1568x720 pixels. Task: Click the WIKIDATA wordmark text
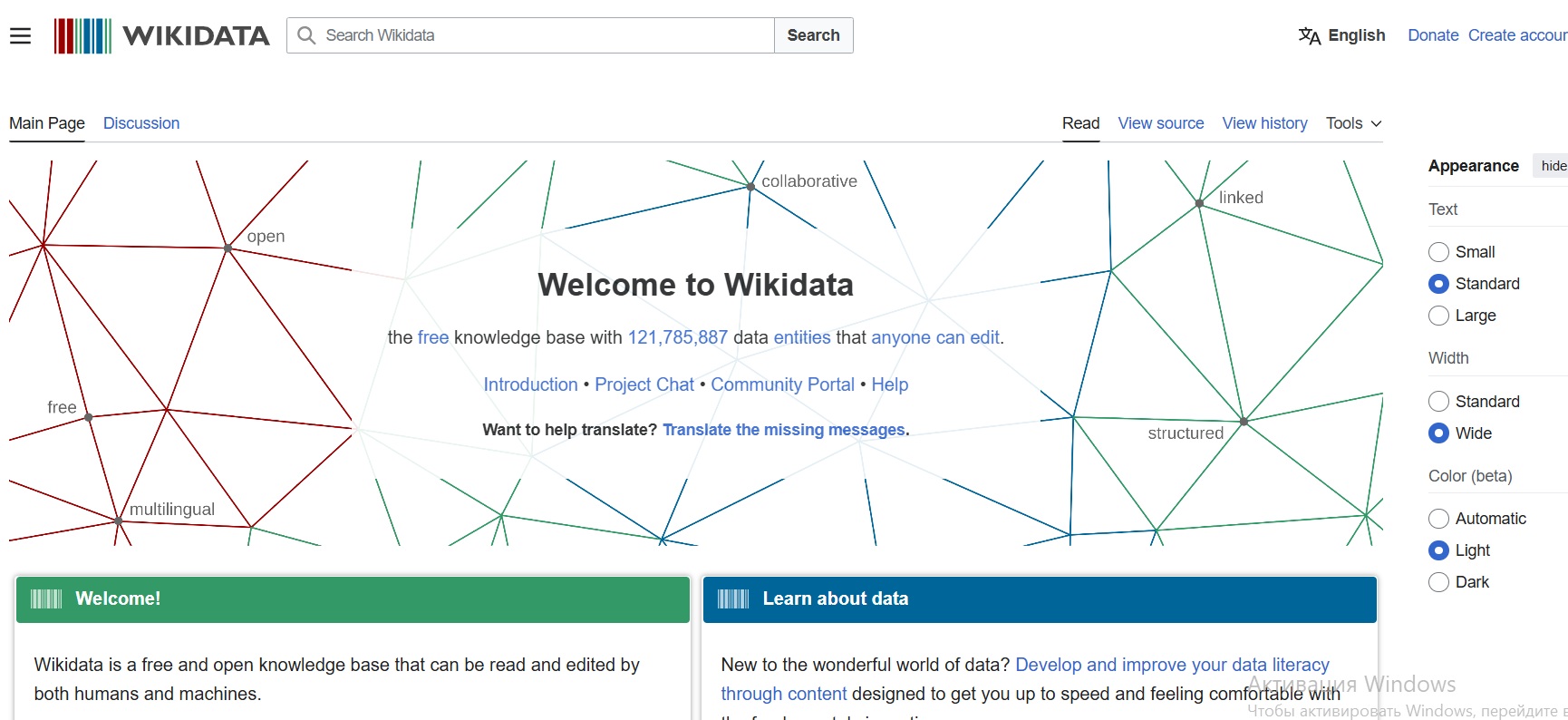point(197,35)
